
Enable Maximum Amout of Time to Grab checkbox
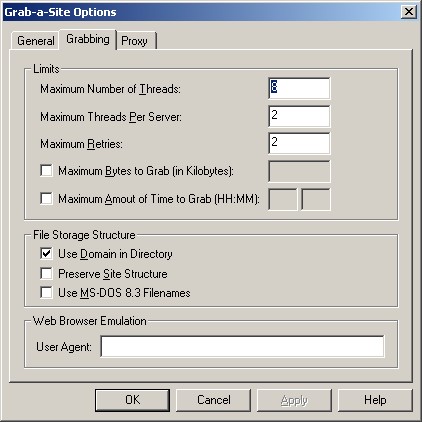[x=46, y=198]
